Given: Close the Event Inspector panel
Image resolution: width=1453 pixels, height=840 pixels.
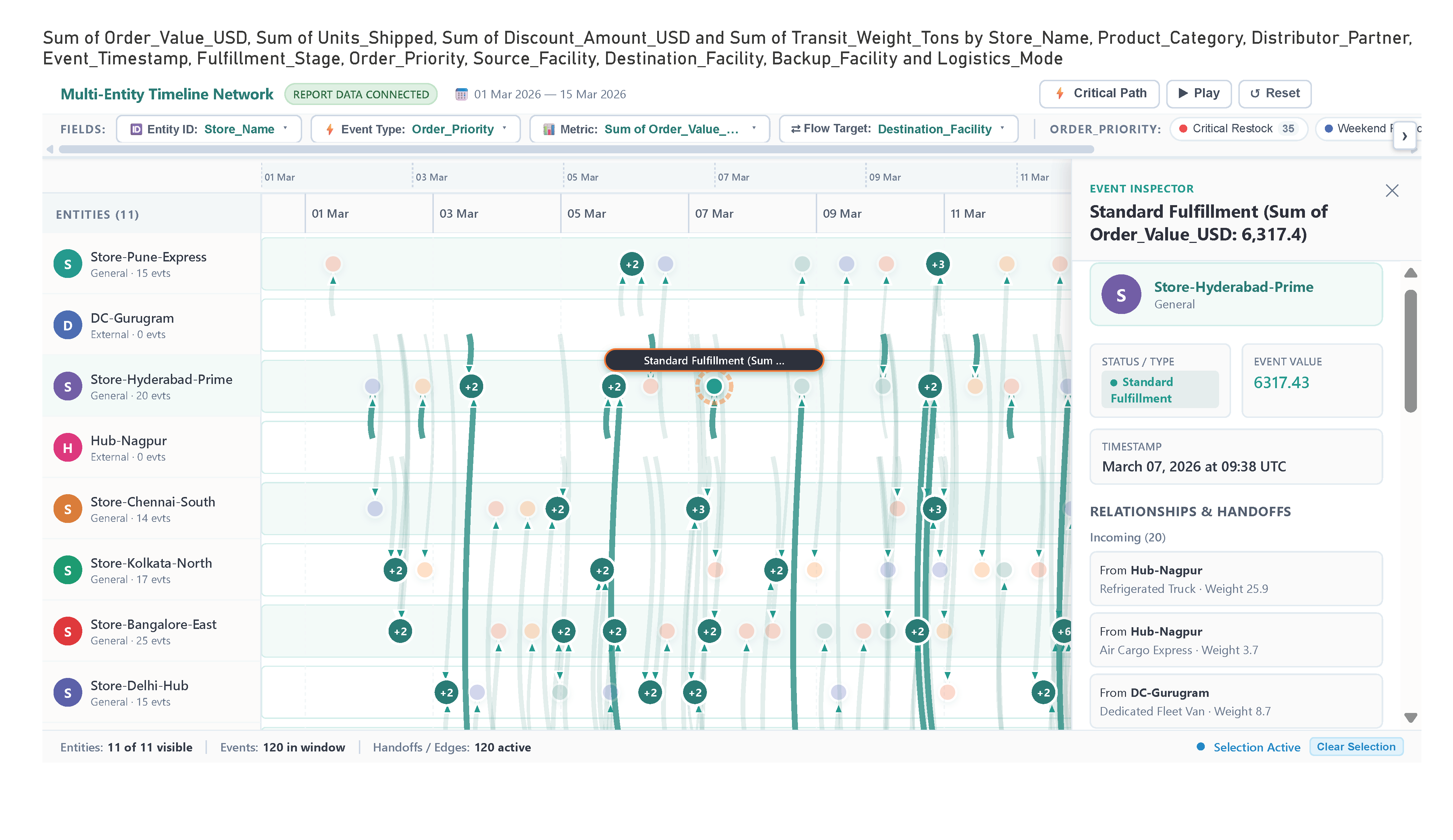Looking at the screenshot, I should (x=1392, y=191).
